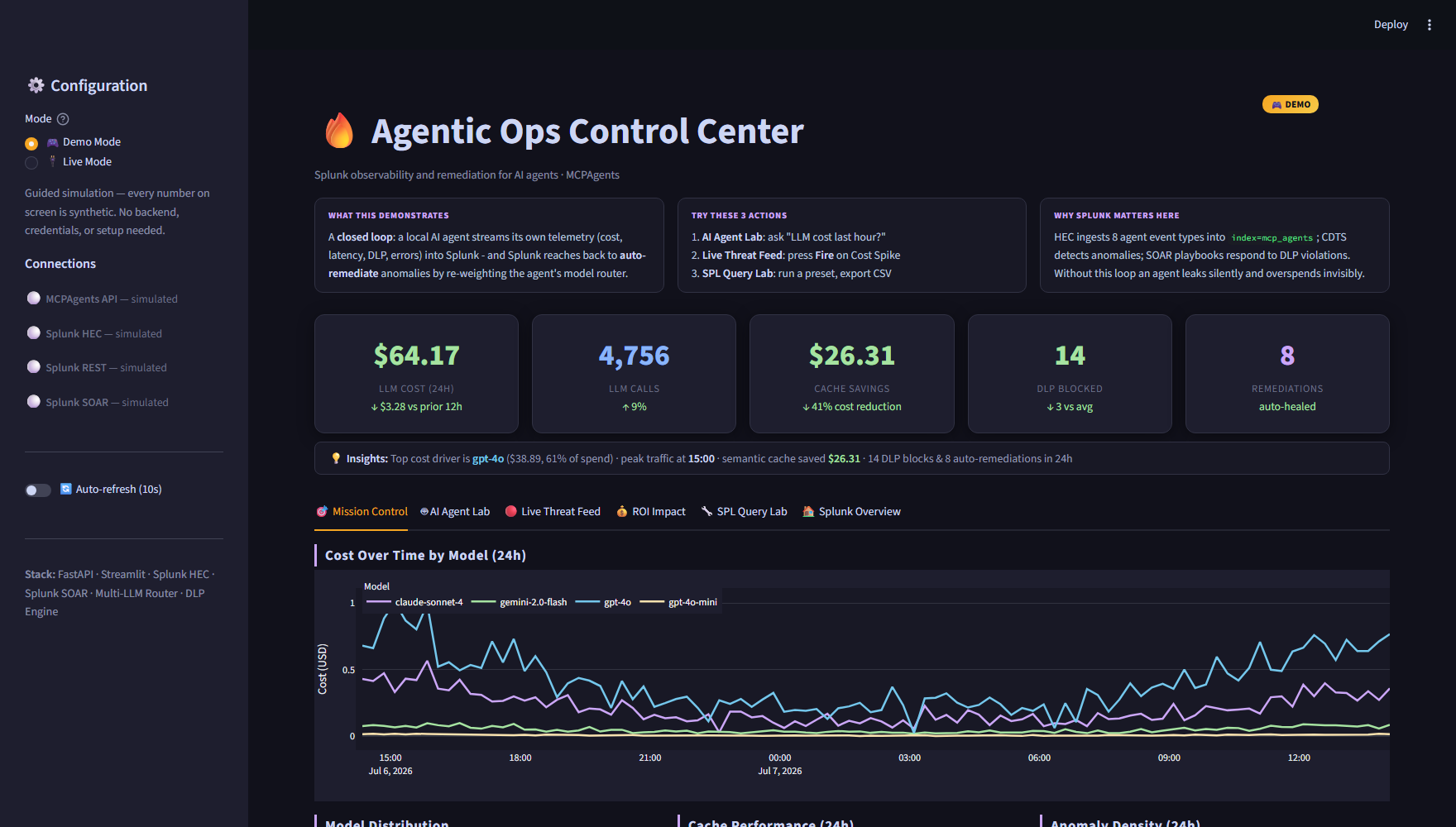This screenshot has height=827, width=1456.
Task: Click the 9% increase delta under LLM Calls
Action: click(635, 407)
